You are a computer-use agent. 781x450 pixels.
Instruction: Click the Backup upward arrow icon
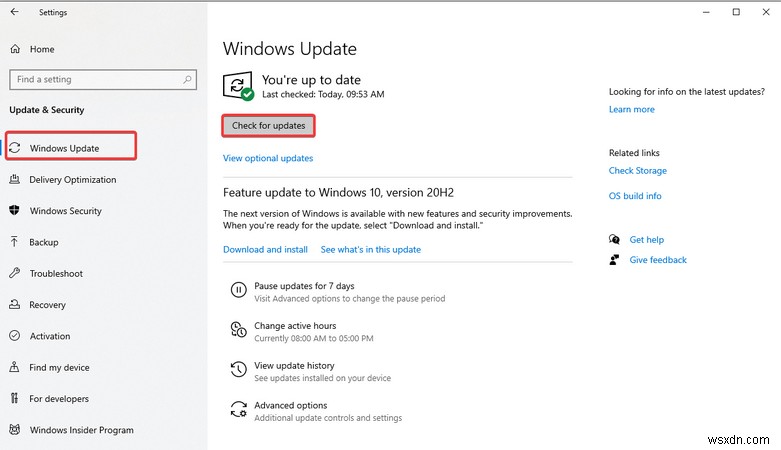14,242
